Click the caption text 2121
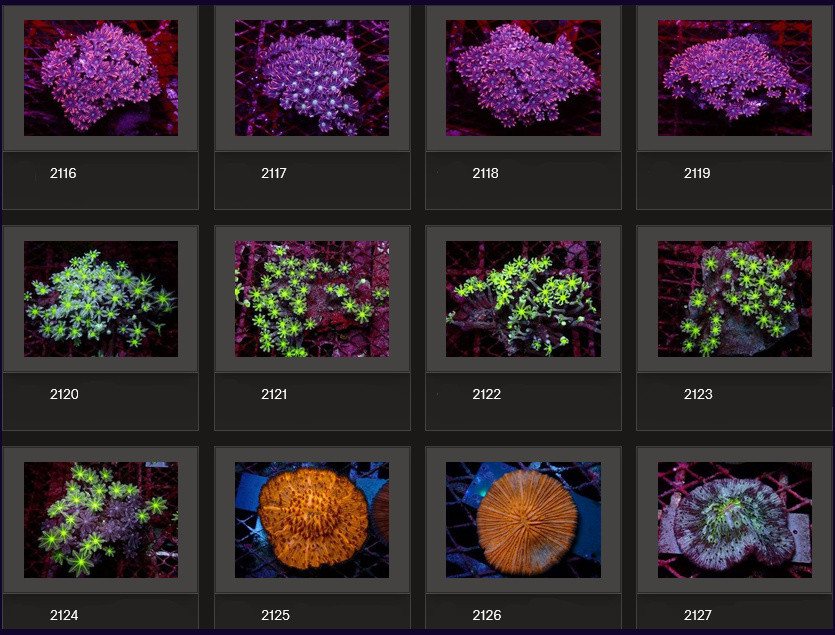The height and width of the screenshot is (635, 835). (x=274, y=394)
